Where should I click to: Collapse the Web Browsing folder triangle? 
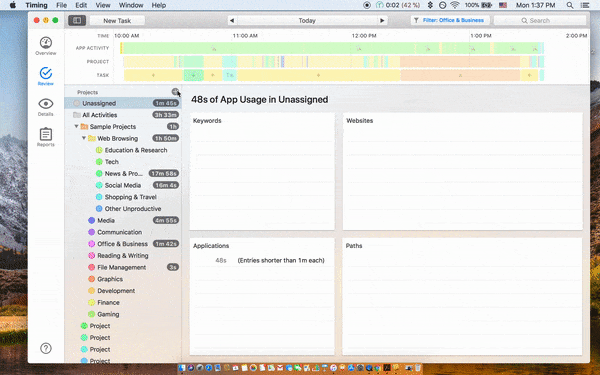tap(84, 138)
